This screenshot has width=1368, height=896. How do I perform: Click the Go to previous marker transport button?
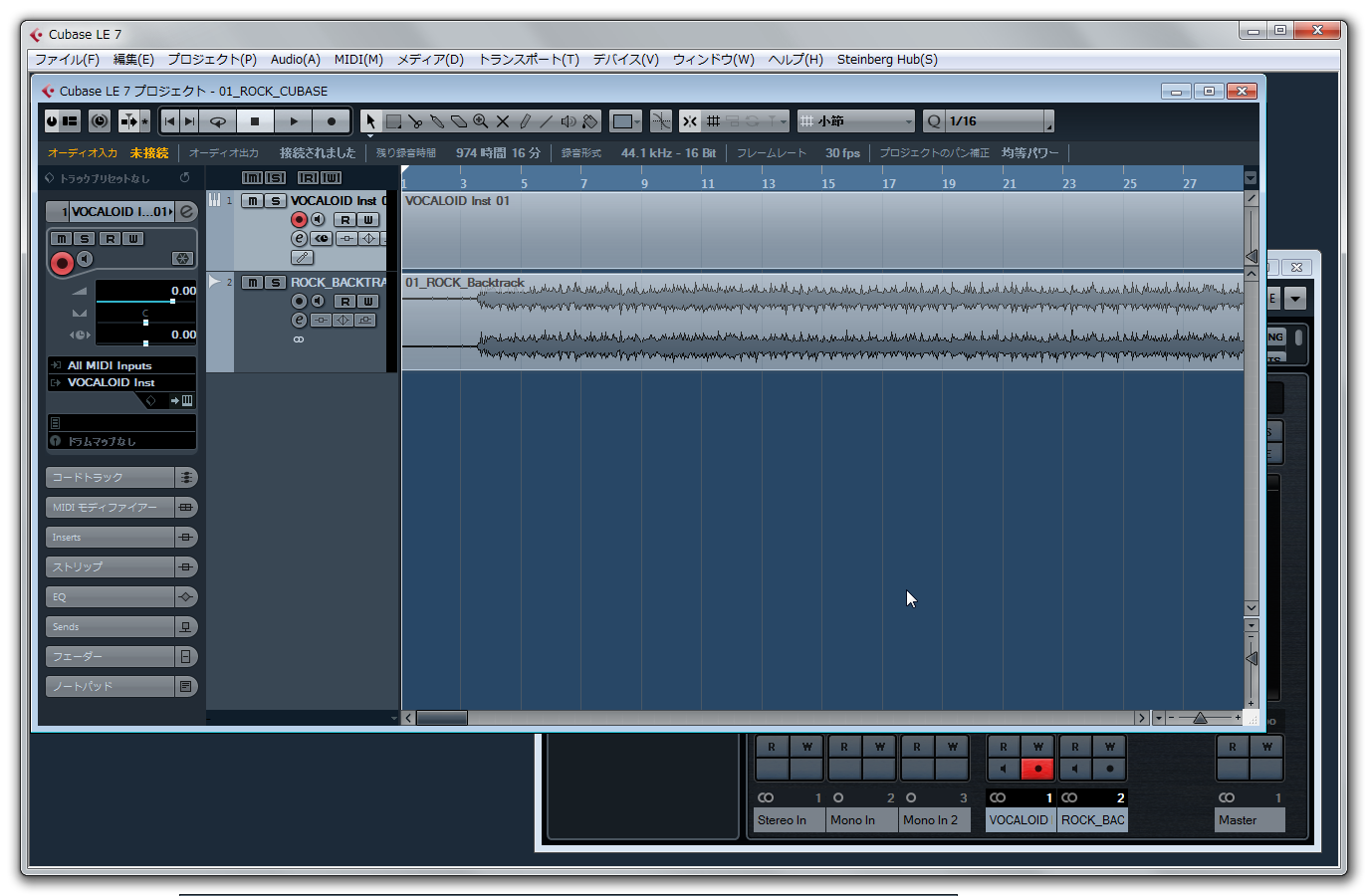(x=169, y=121)
